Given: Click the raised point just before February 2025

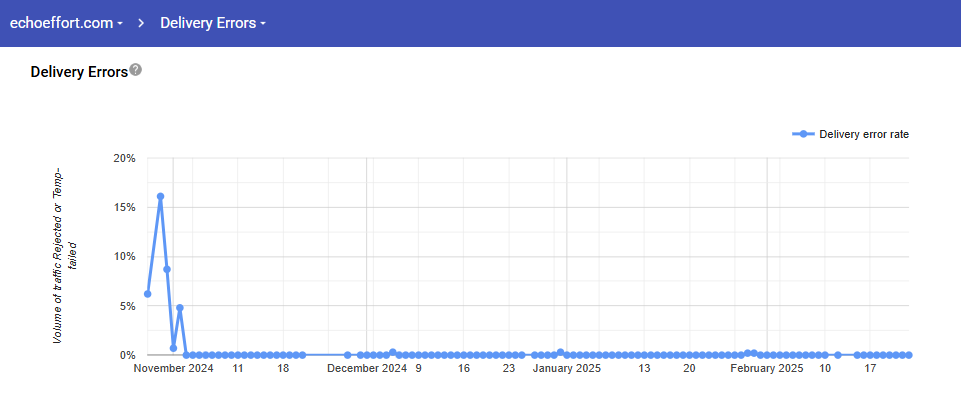Looking at the screenshot, I should pos(753,352).
